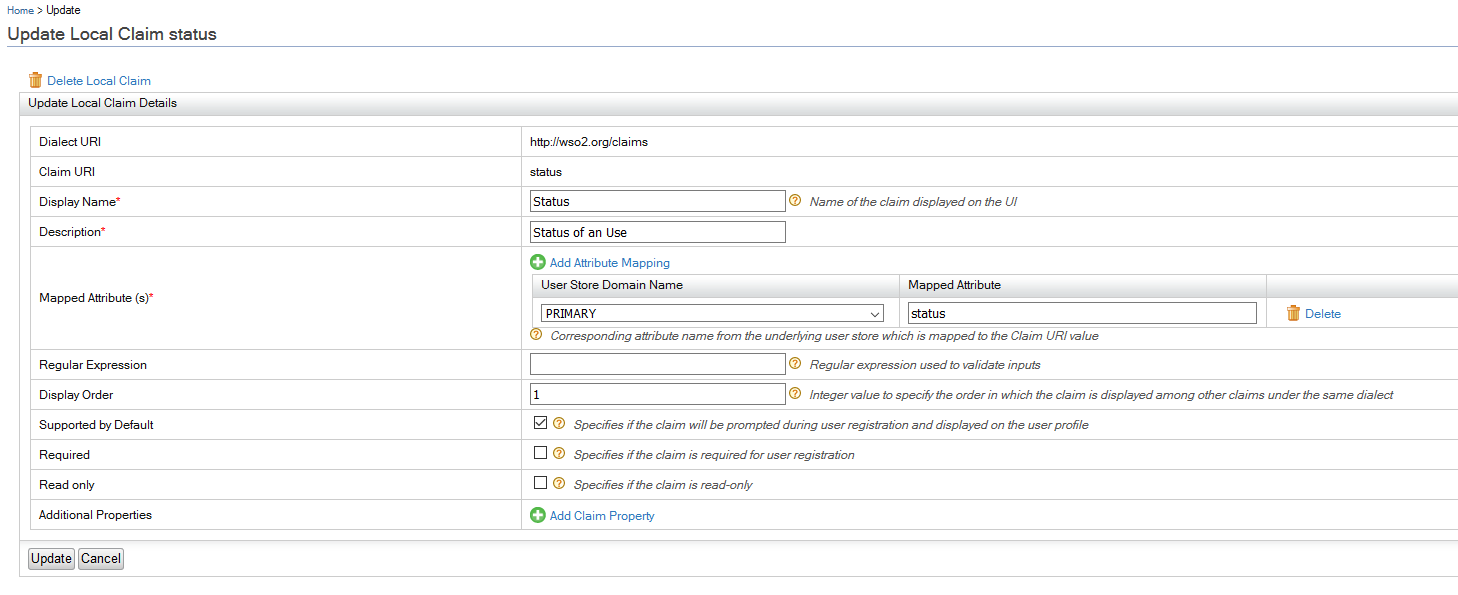Click into the Display Name text field

[x=658, y=201]
